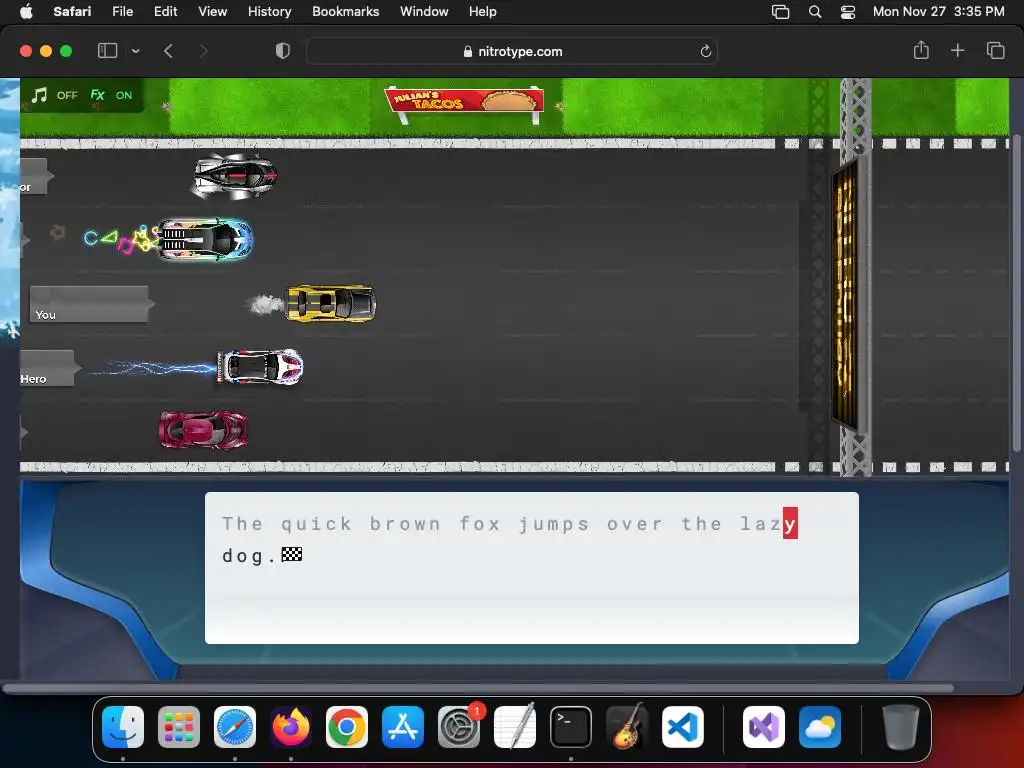
Task: Open Firefox from the Dock
Action: 291,726
